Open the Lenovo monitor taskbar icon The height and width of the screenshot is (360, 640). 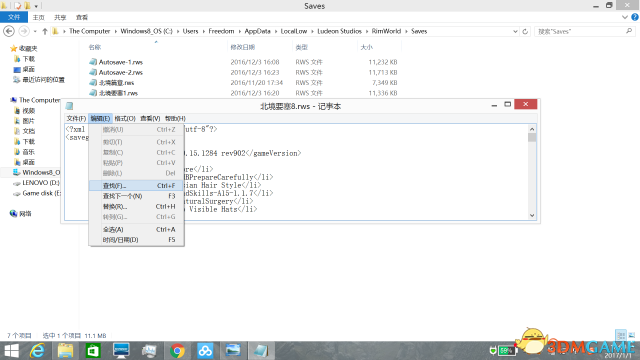click(x=121, y=351)
